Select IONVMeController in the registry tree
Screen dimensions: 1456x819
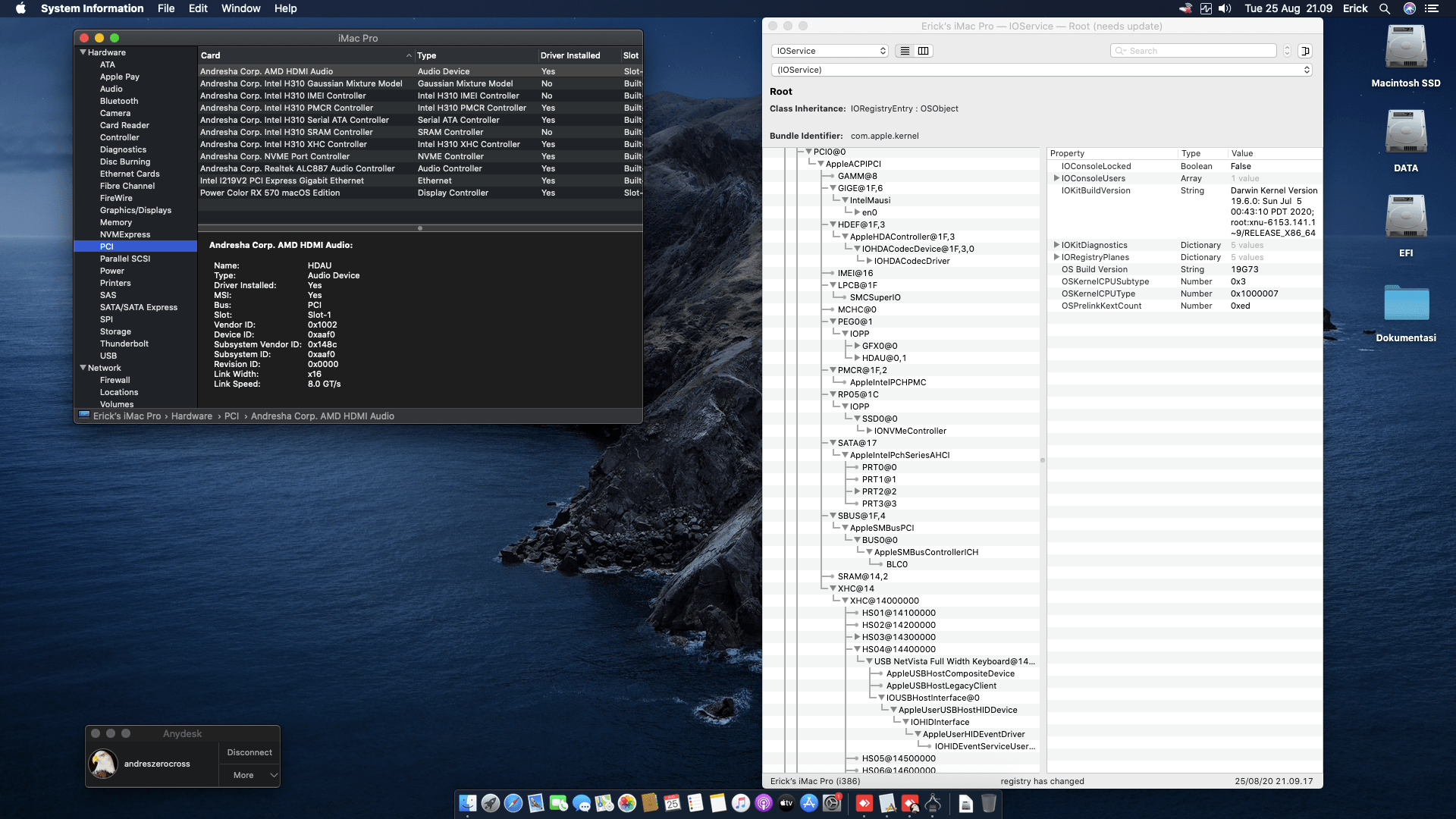coord(910,431)
